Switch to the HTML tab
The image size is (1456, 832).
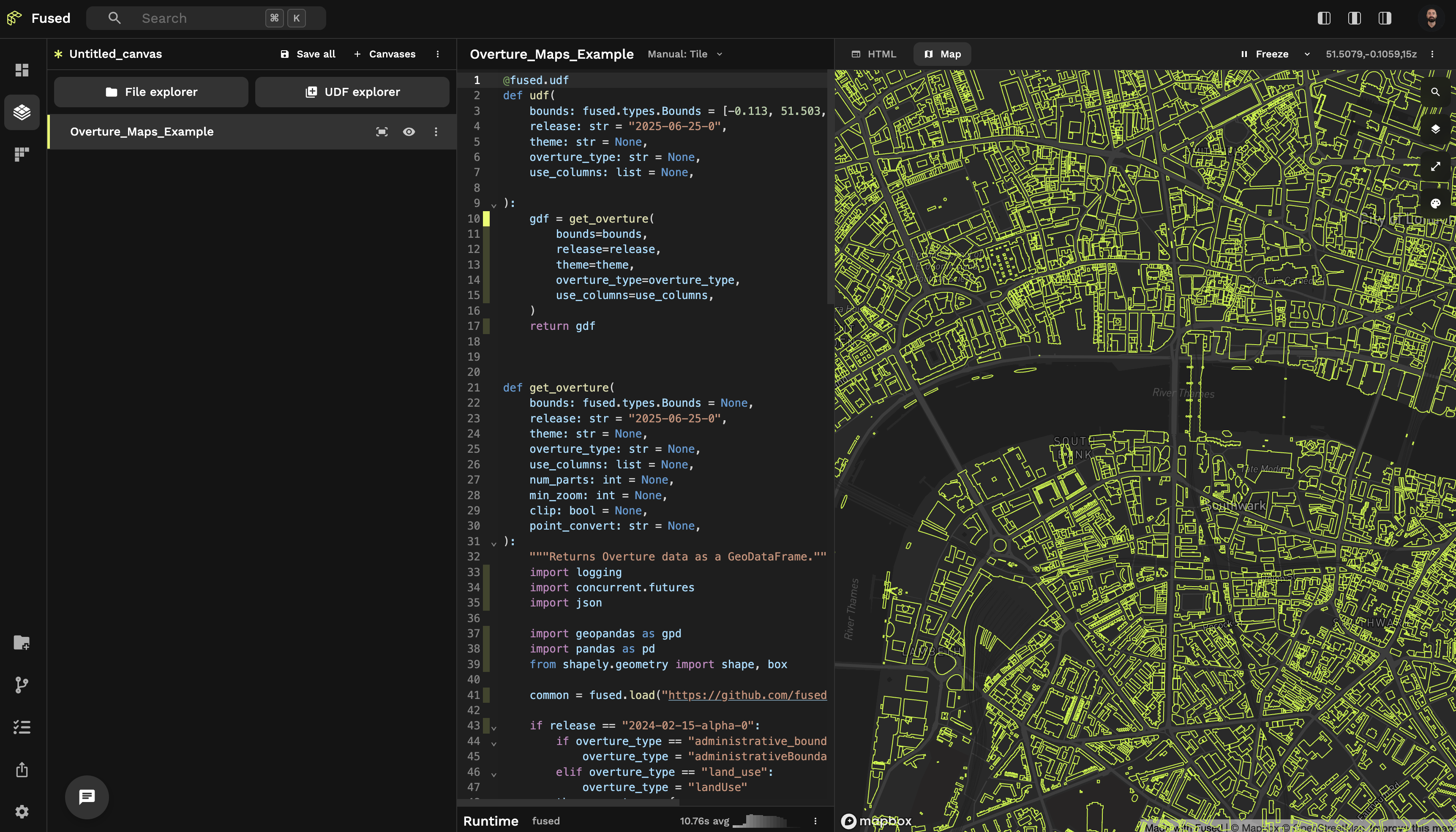(874, 54)
